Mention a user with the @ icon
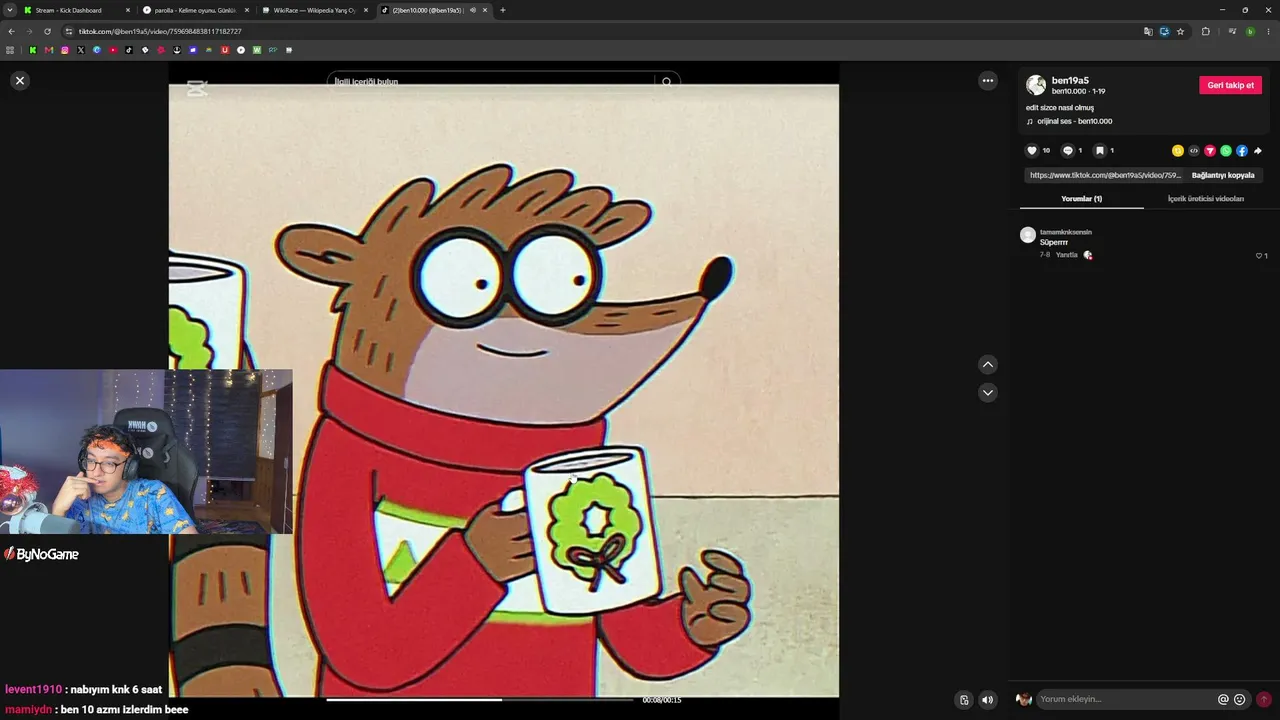Screen dimensions: 1280x720 click(1223, 700)
